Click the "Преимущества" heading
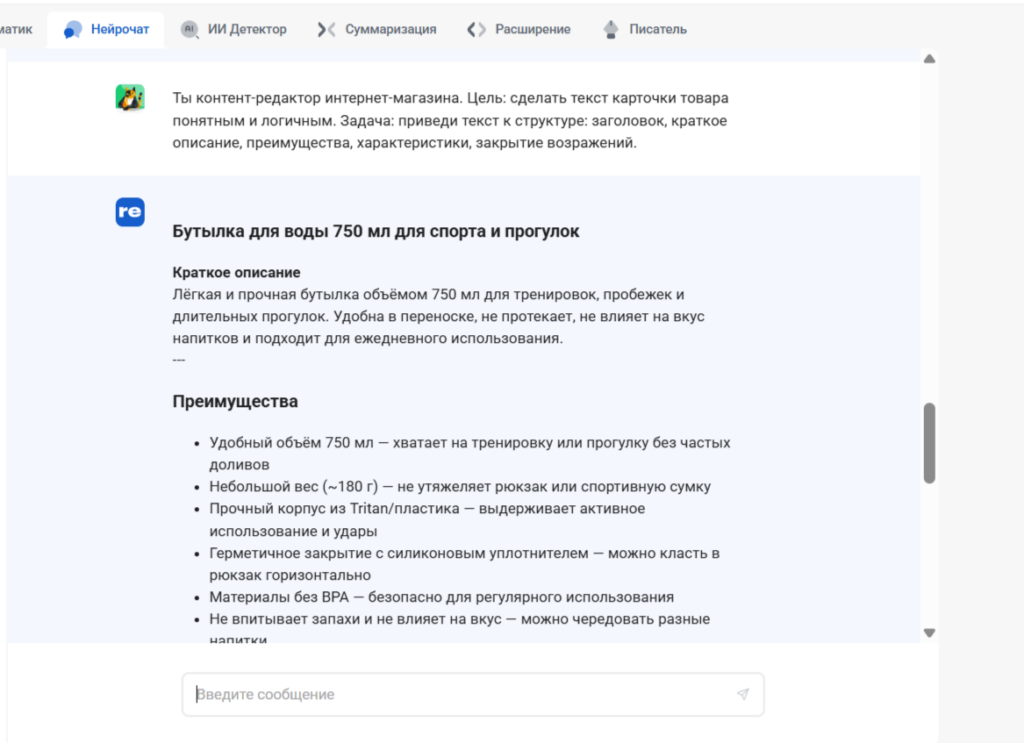This screenshot has width=1024, height=743. point(235,402)
